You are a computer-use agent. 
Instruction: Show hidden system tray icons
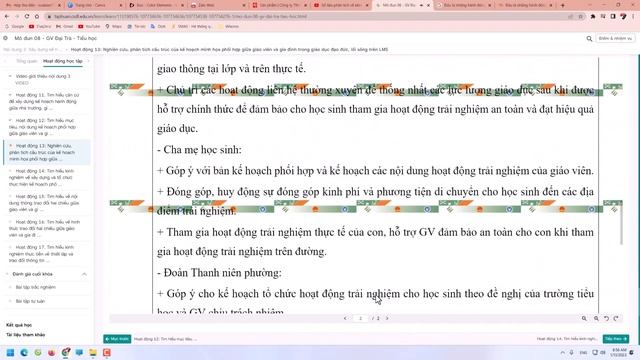562,353
